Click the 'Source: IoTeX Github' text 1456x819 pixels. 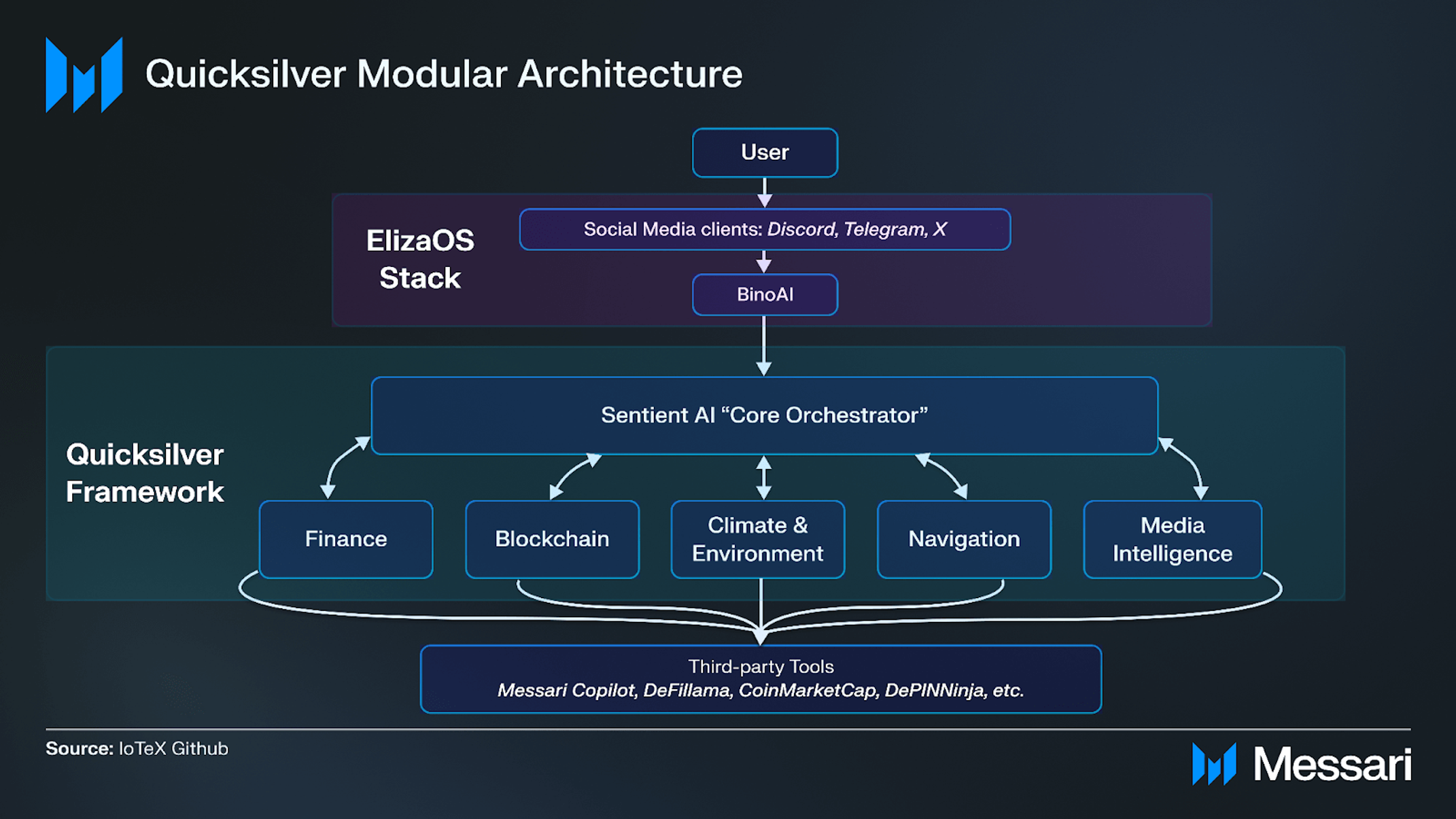click(137, 748)
